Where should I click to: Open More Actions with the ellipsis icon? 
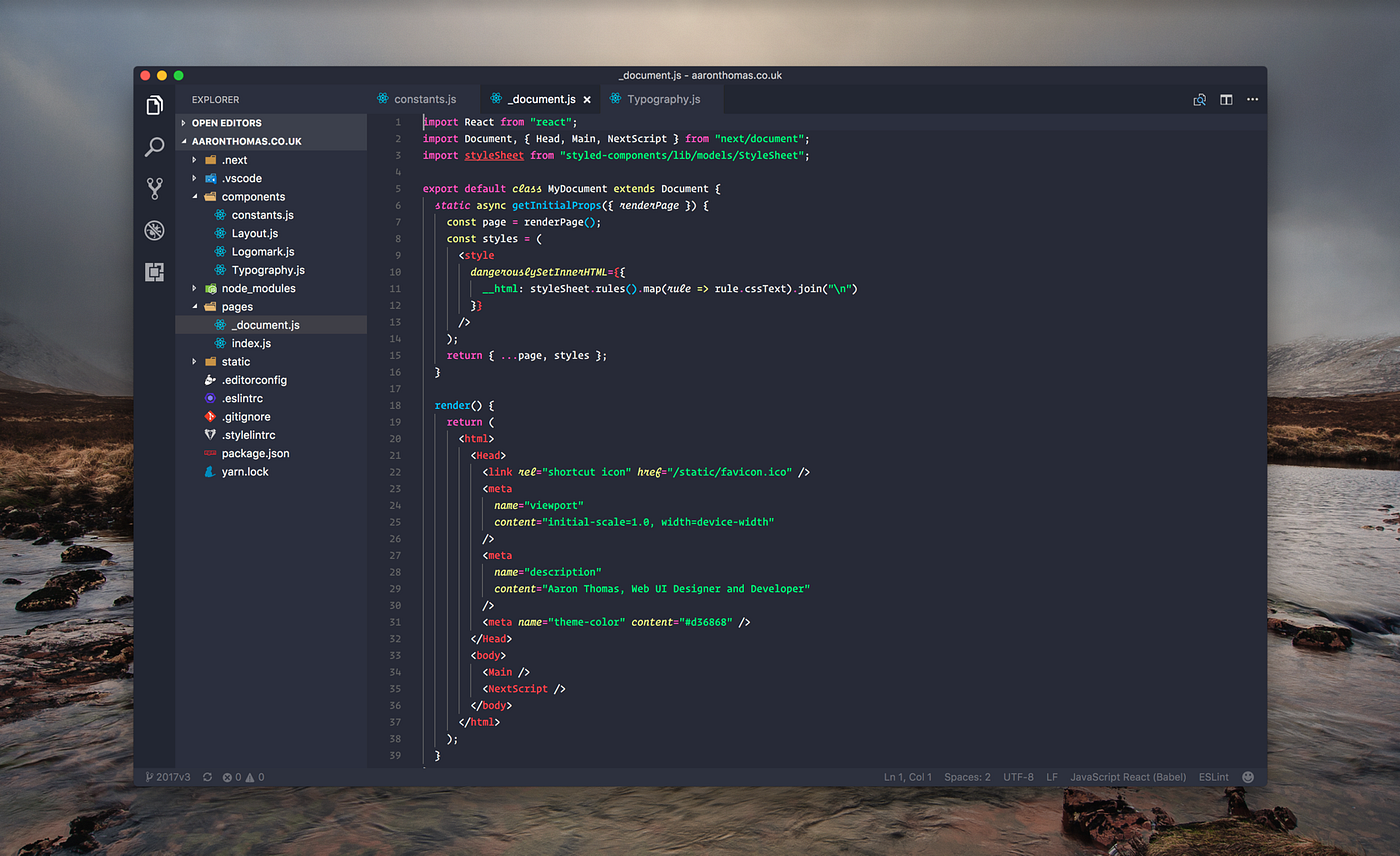point(1253,100)
